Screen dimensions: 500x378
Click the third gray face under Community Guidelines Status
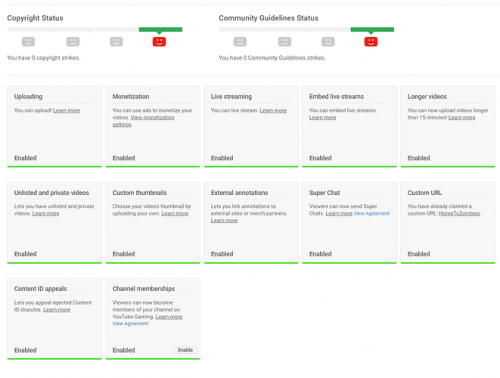328,42
